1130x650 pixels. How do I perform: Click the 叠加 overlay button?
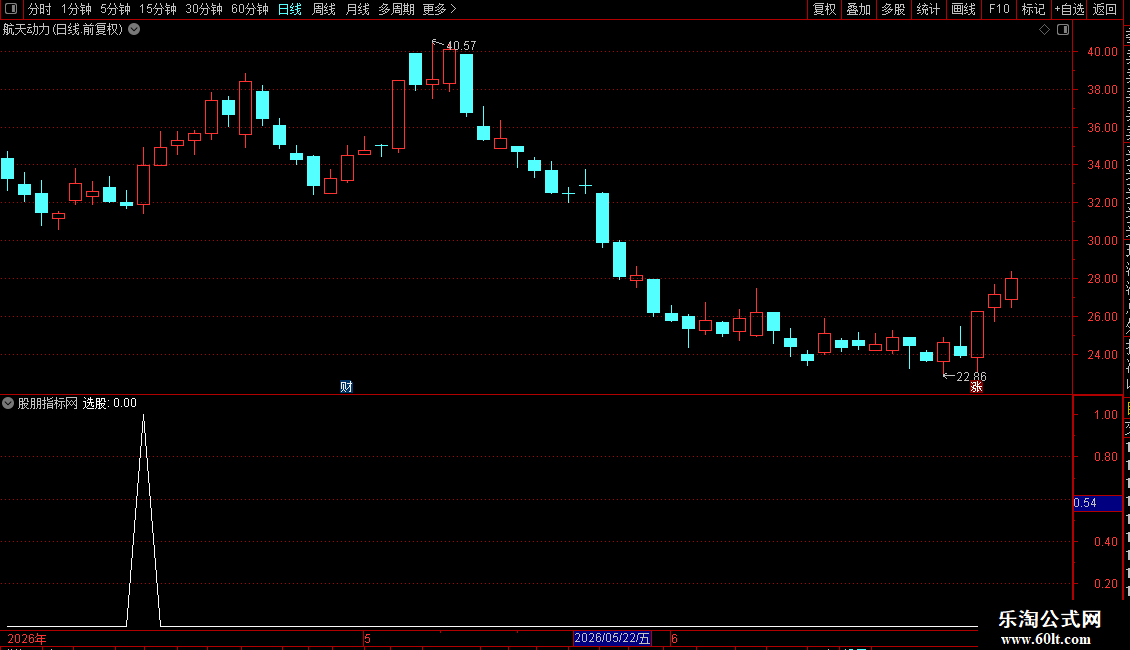(859, 9)
